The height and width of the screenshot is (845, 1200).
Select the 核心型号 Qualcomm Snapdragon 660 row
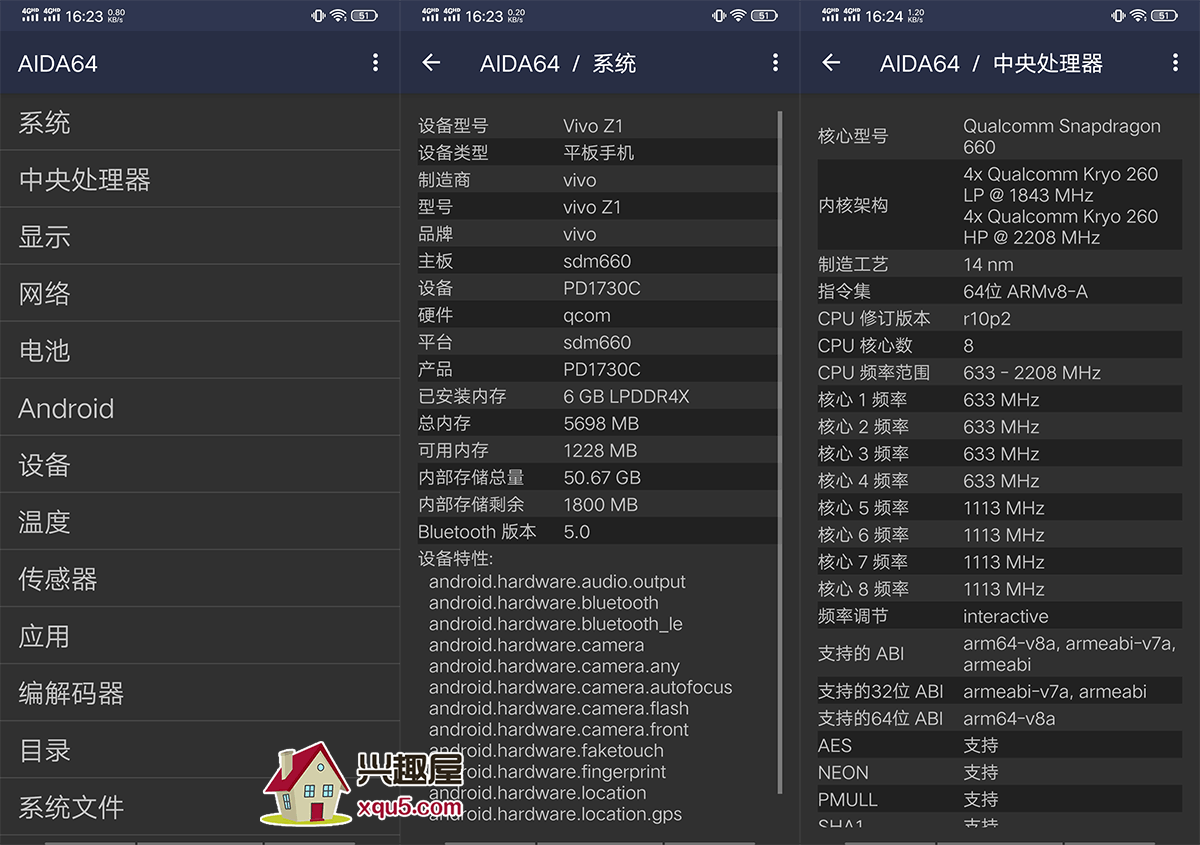coord(1000,136)
